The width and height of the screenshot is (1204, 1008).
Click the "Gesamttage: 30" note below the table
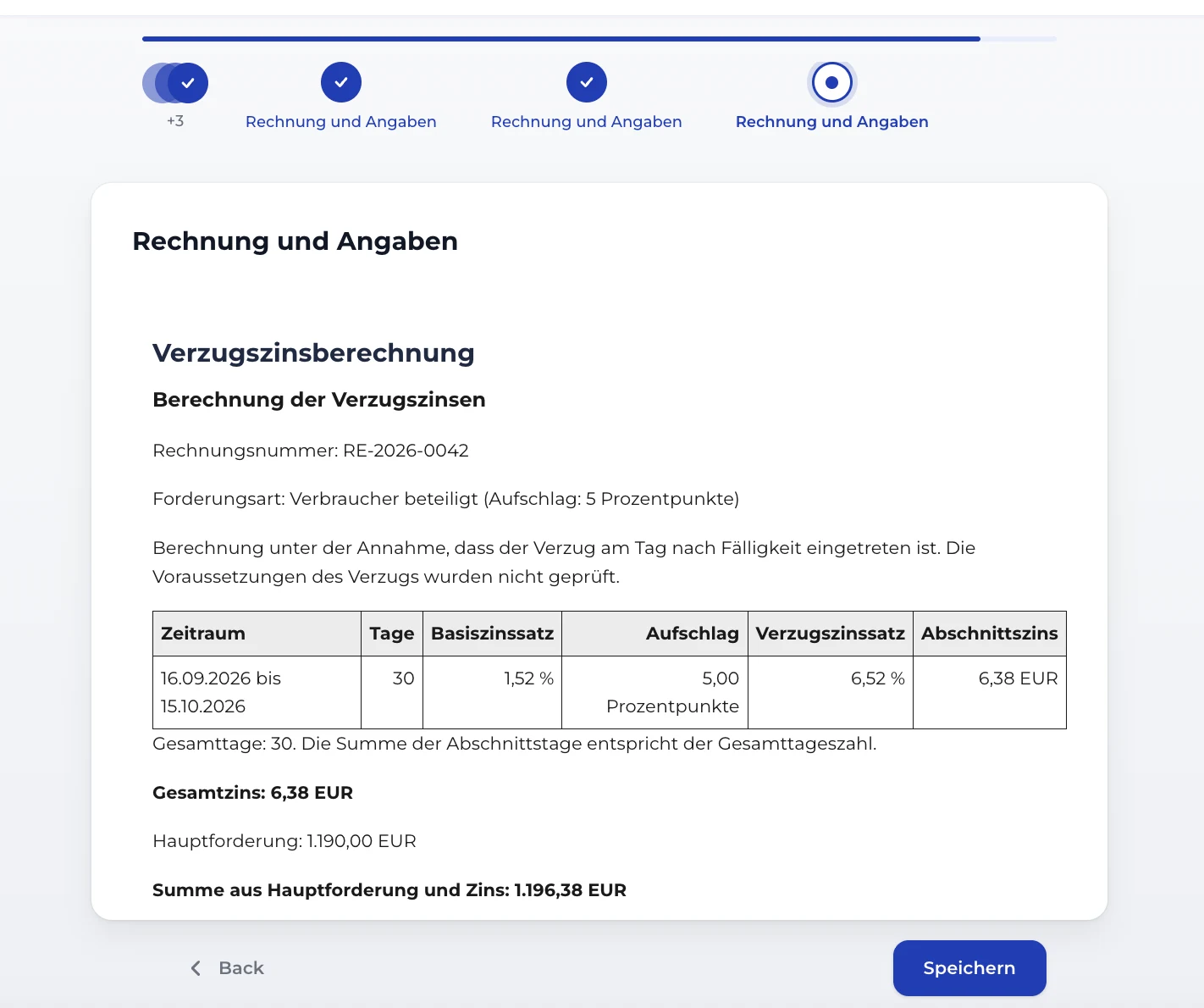pos(515,744)
